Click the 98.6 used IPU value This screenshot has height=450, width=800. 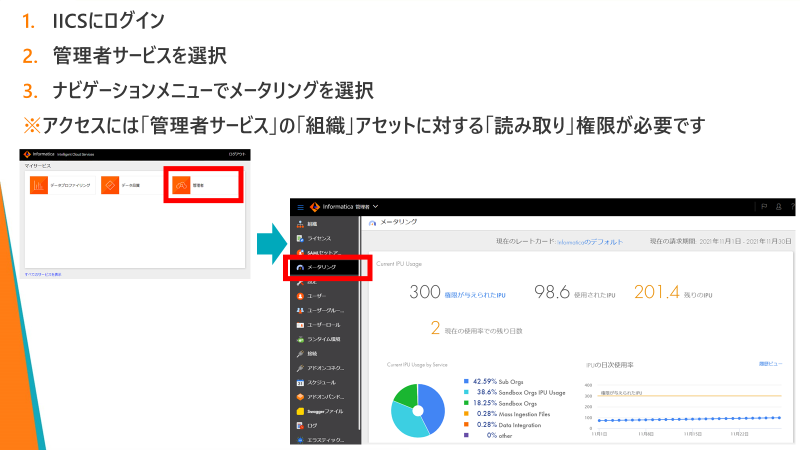pos(552,292)
